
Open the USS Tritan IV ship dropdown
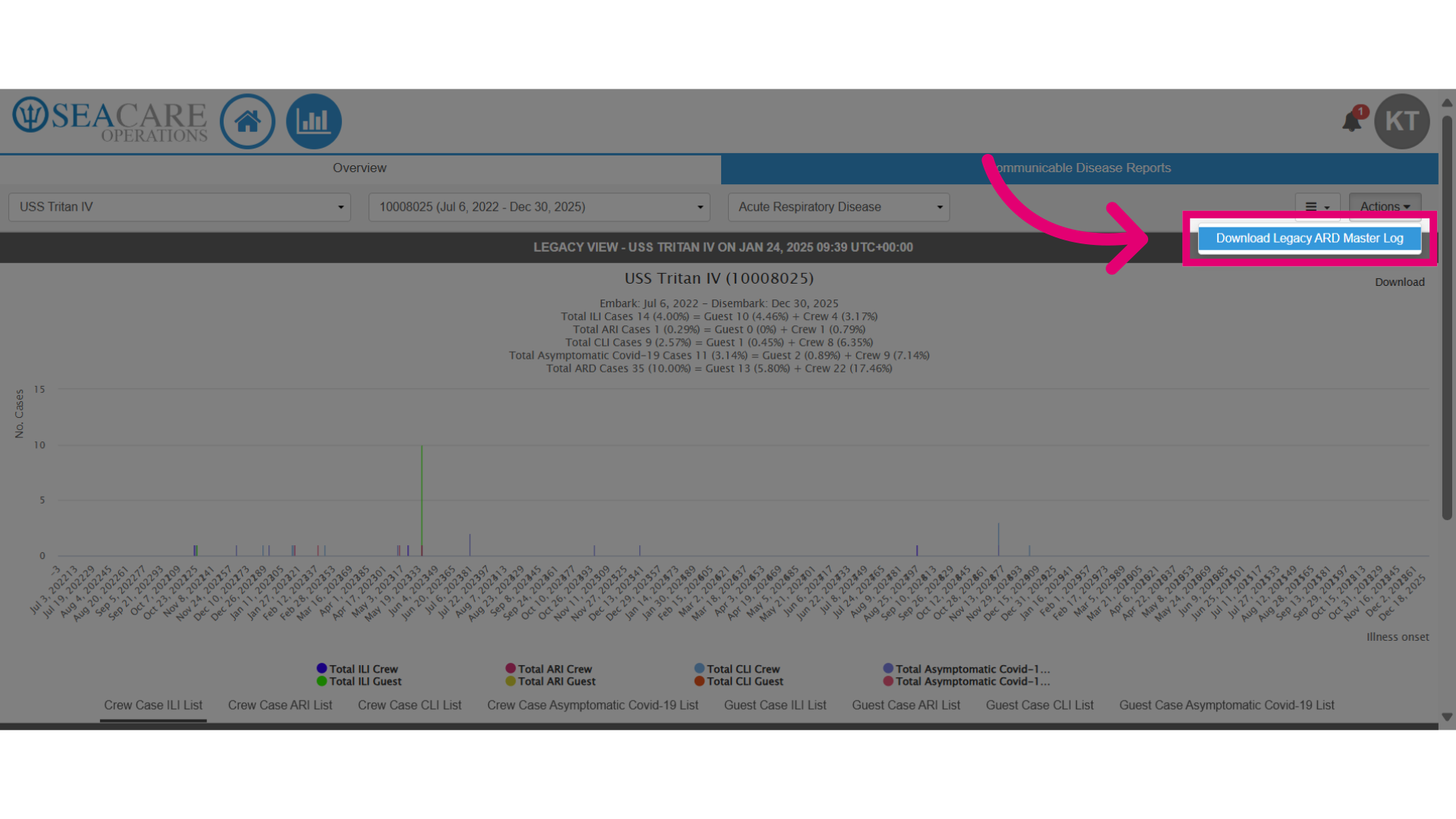[x=180, y=207]
